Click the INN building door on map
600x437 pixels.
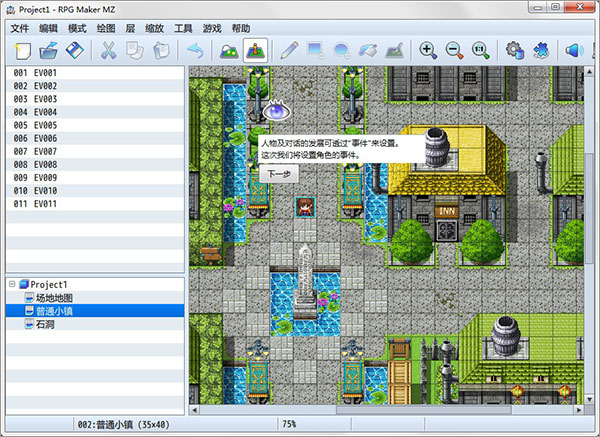click(447, 231)
